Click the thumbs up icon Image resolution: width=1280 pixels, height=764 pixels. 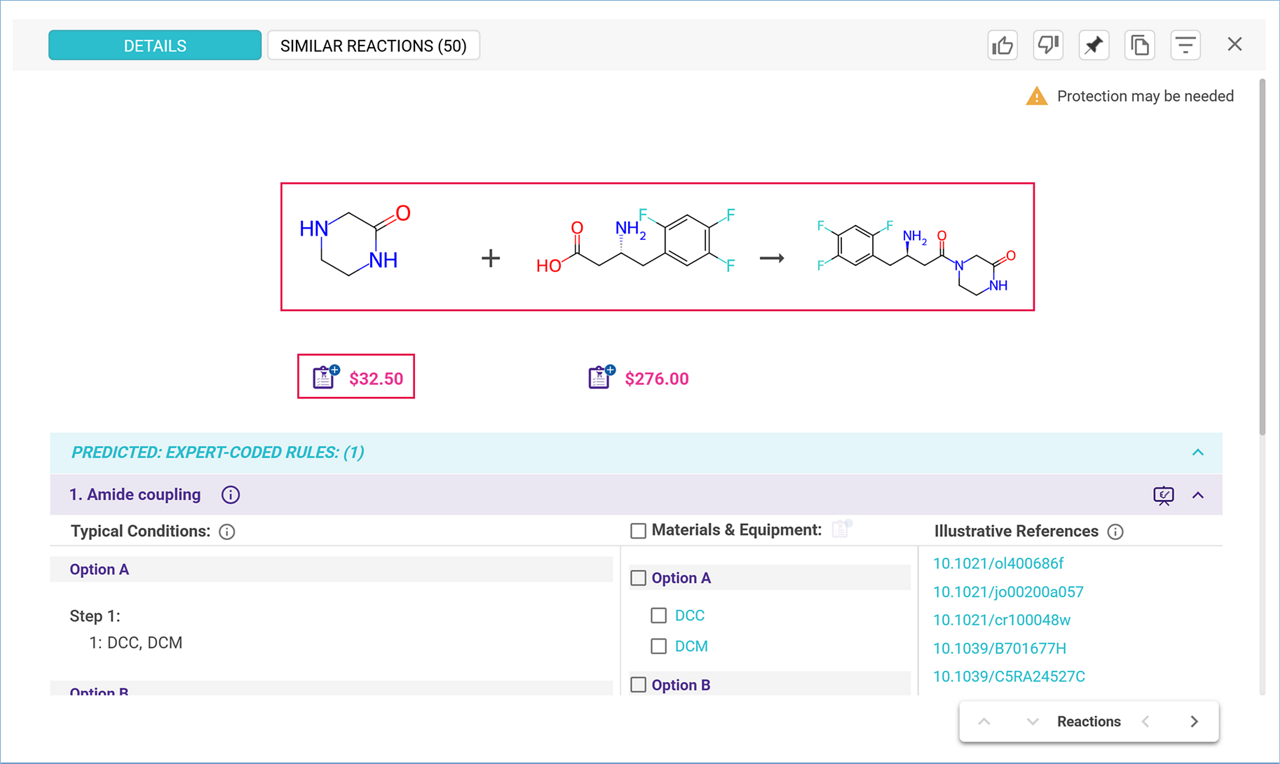coord(1002,45)
